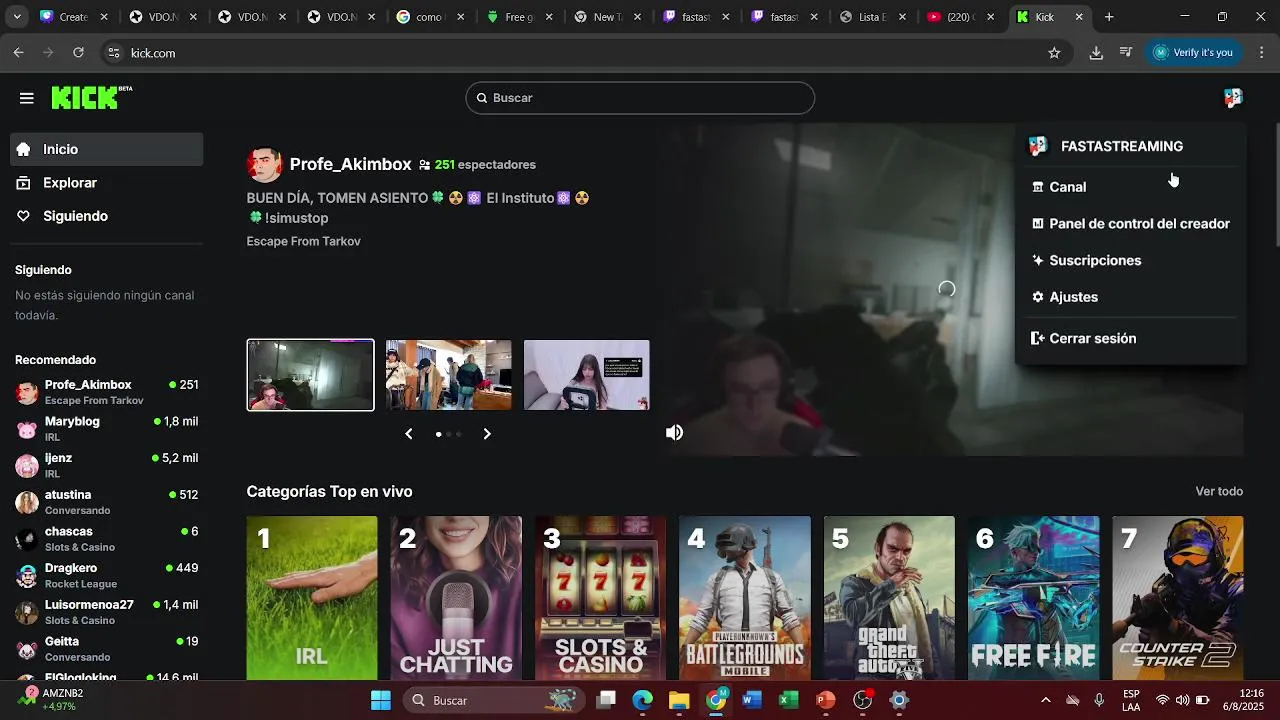Click the Explorar sidebar icon
This screenshot has height=720, width=1280.
pyautogui.click(x=24, y=183)
